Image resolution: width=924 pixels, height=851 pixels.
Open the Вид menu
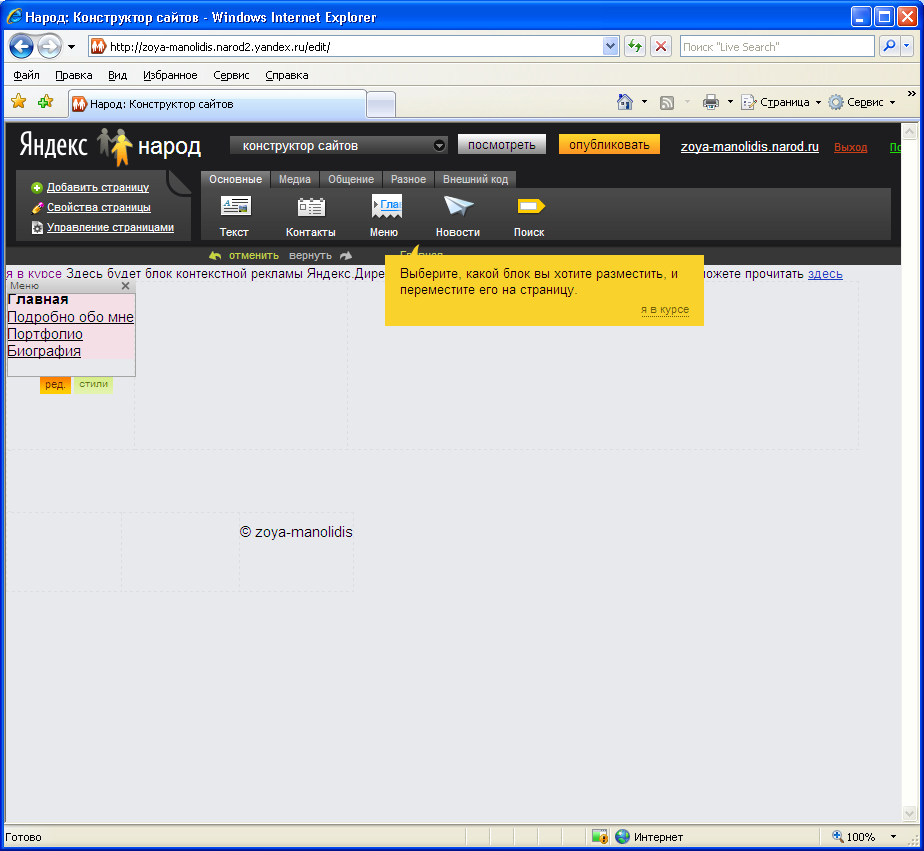click(x=117, y=75)
